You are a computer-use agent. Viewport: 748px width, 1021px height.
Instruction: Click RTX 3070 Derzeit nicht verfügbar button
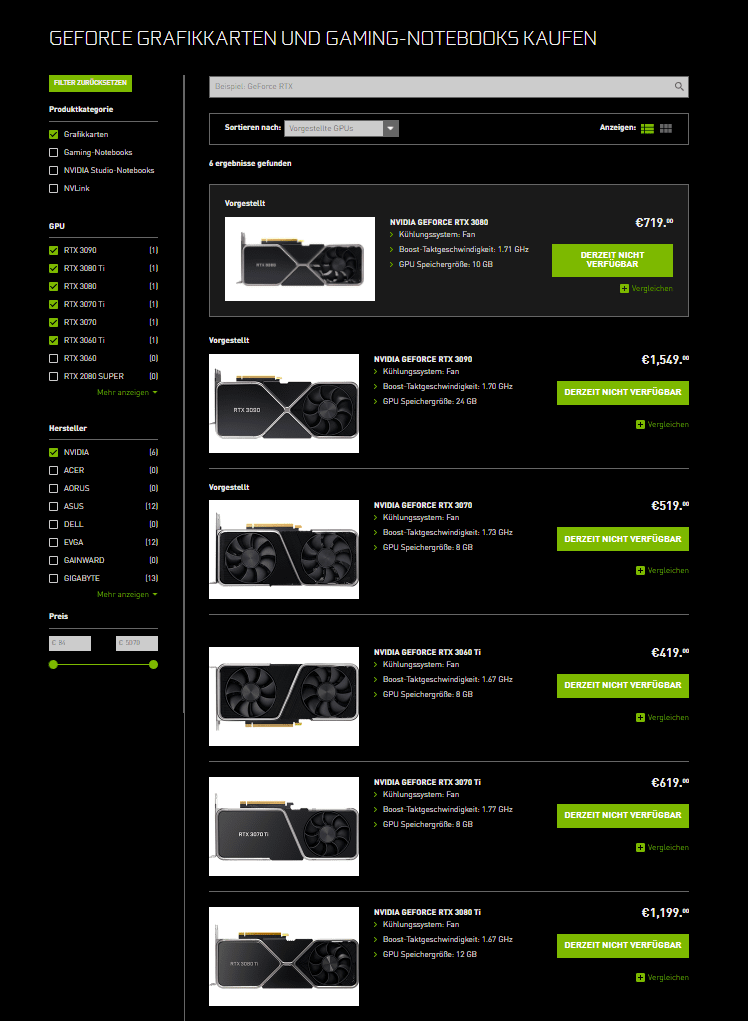coord(622,539)
